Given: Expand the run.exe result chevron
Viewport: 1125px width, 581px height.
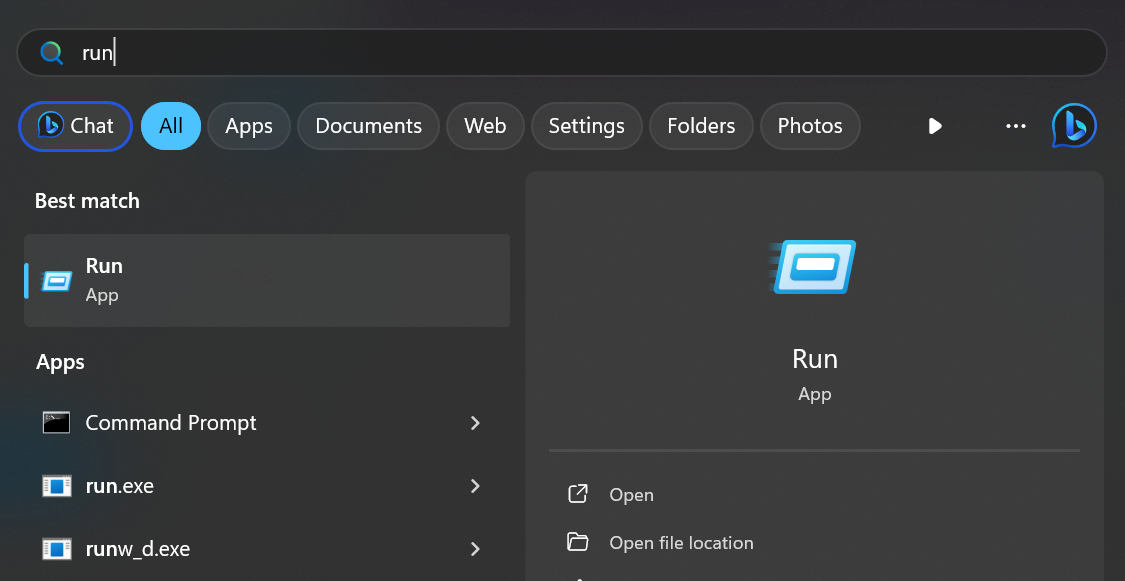Looking at the screenshot, I should [475, 486].
